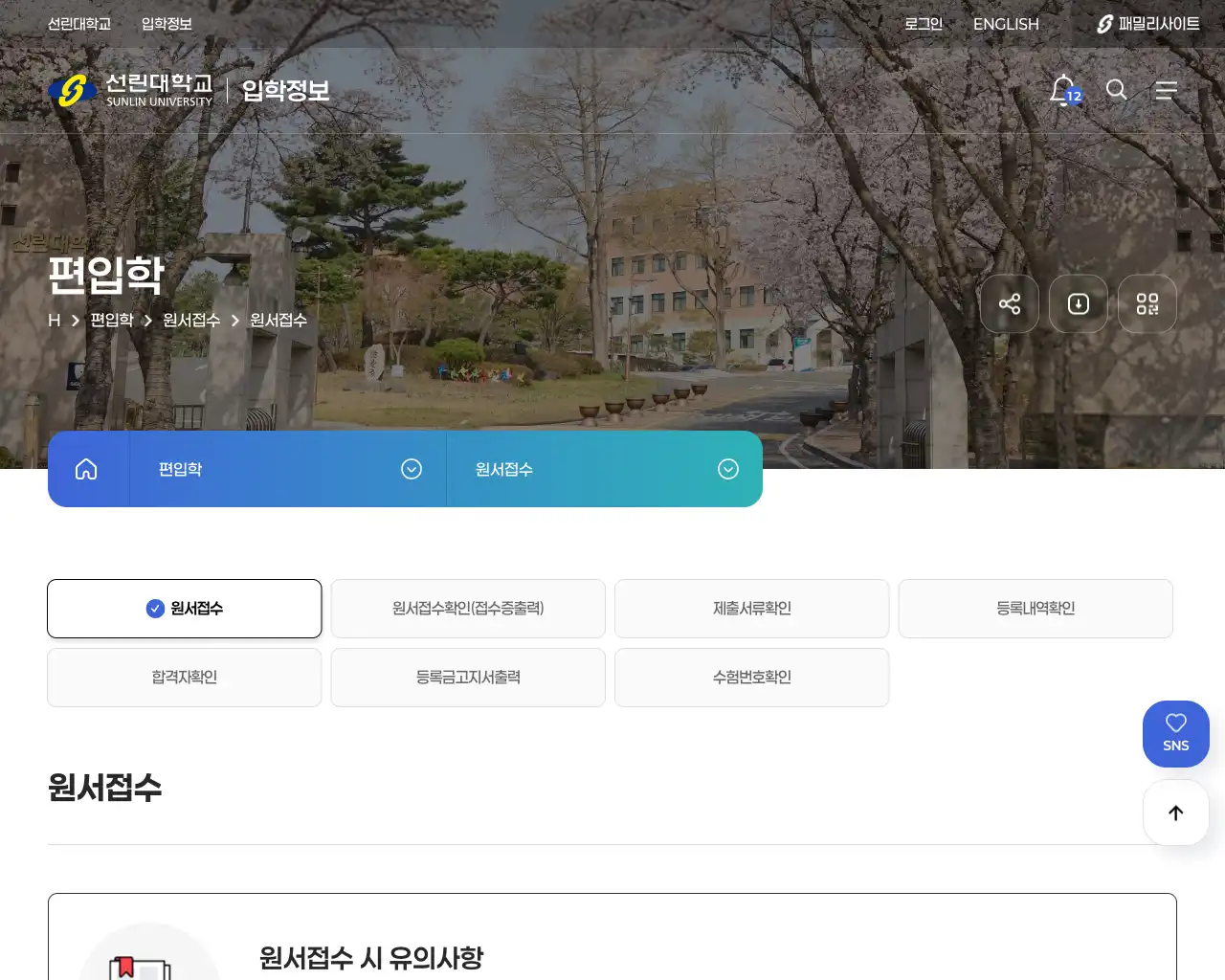This screenshot has width=1225, height=980.
Task: Open the hamburger menu icon
Action: [x=1166, y=90]
